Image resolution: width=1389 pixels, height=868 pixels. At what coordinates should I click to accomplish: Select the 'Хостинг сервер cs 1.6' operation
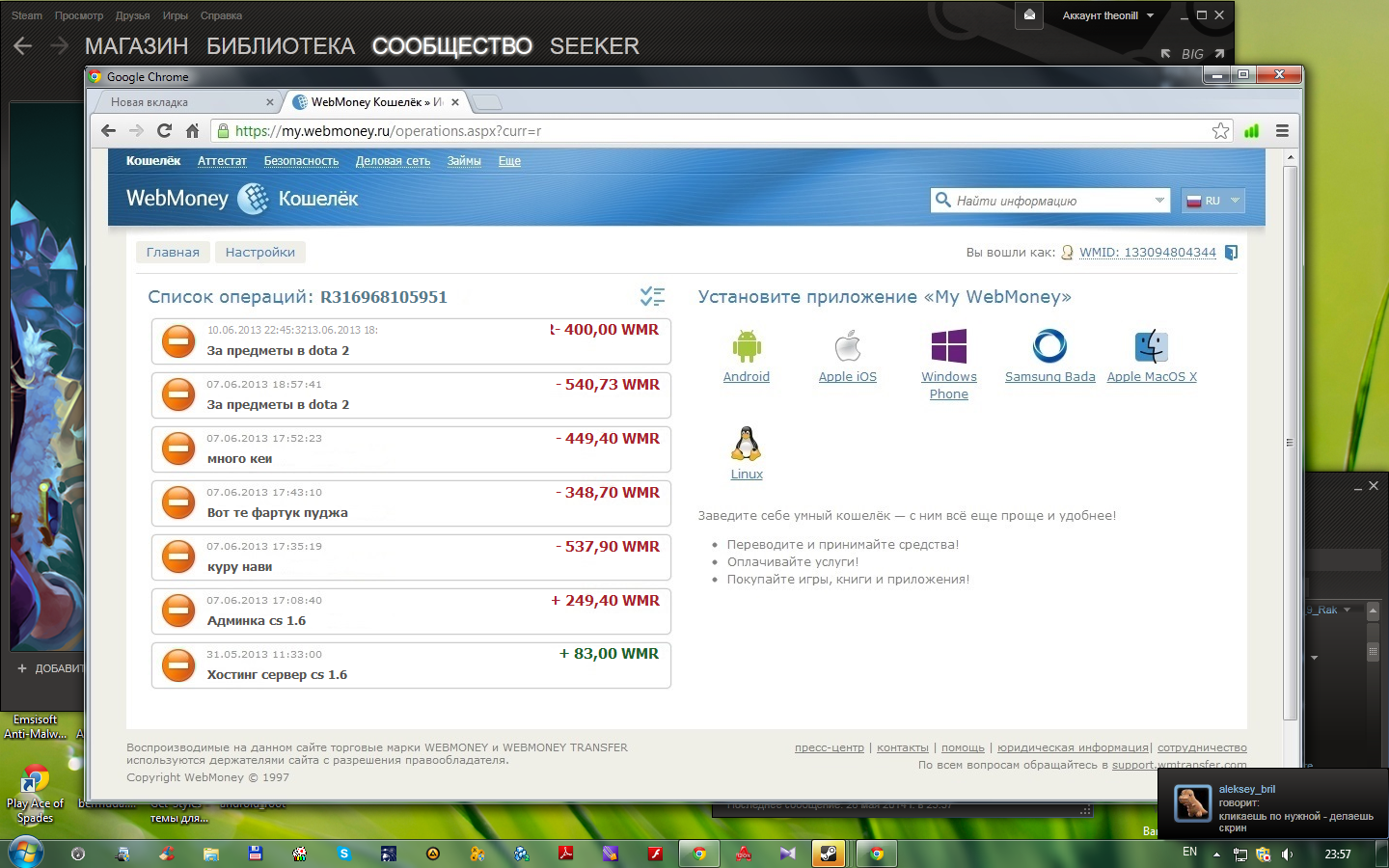click(411, 665)
